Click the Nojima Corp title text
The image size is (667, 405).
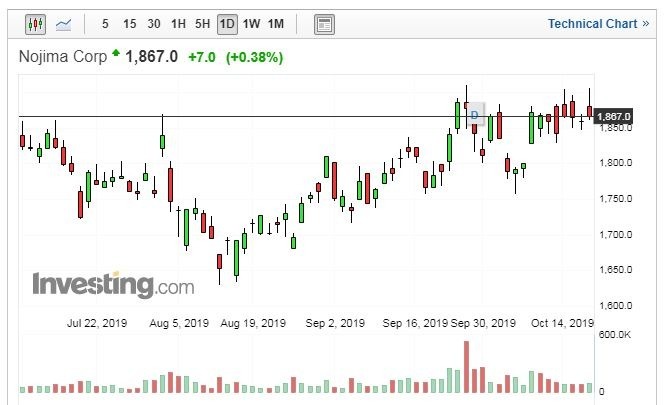tap(63, 57)
